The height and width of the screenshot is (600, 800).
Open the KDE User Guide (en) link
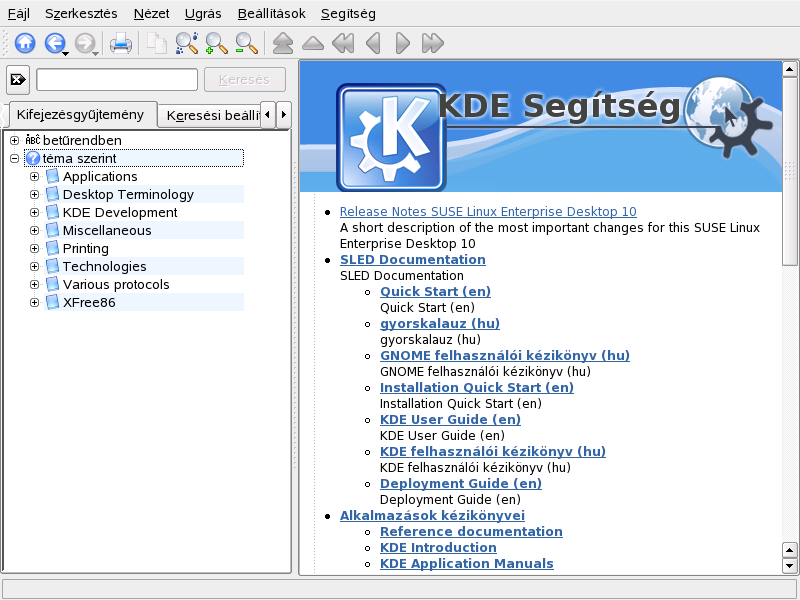point(451,420)
